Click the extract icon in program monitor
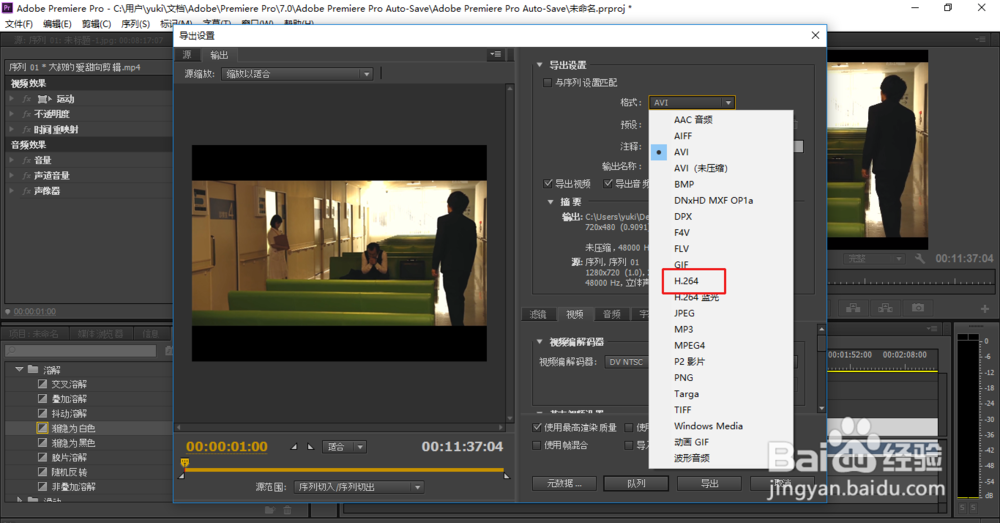This screenshot has height=523, width=1000. pos(885,308)
